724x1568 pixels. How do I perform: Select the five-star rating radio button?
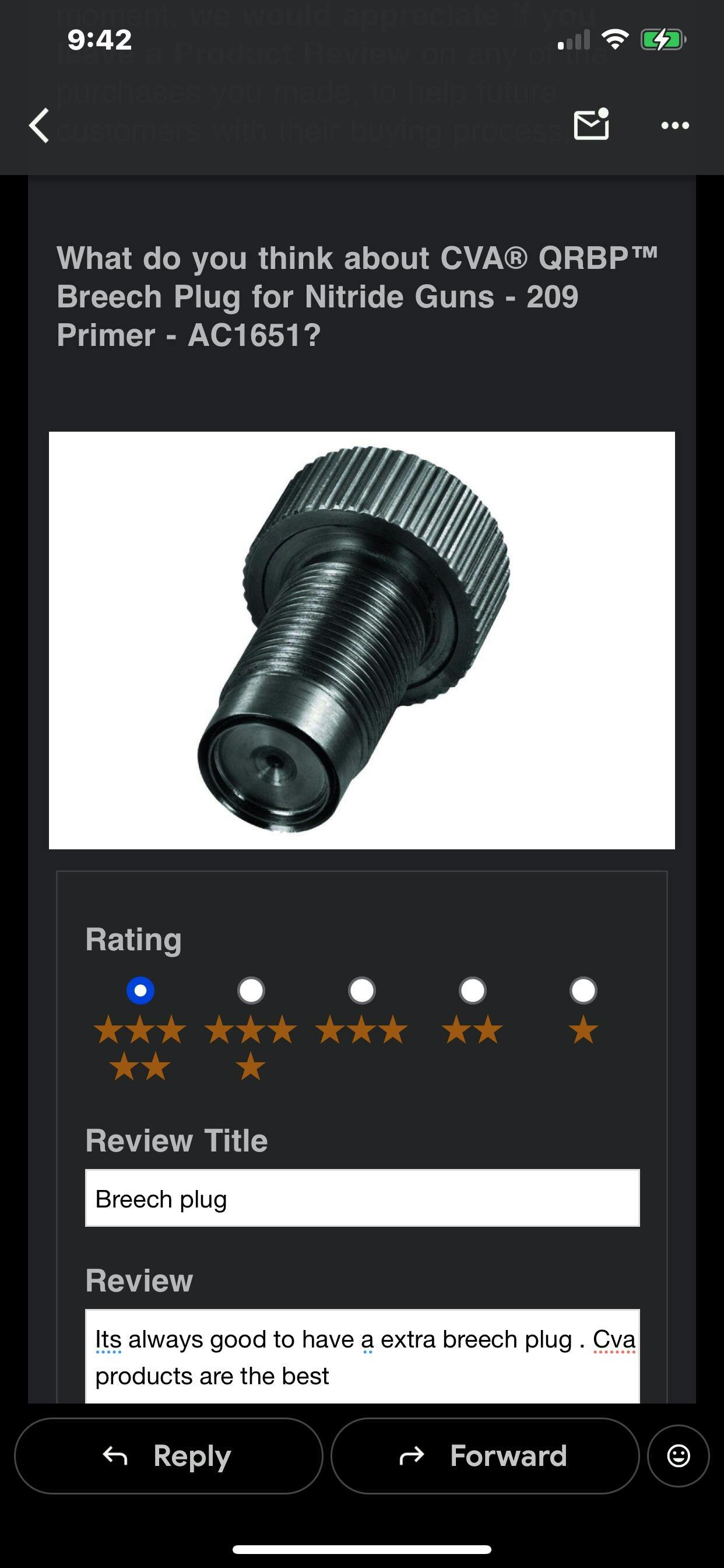tap(140, 991)
